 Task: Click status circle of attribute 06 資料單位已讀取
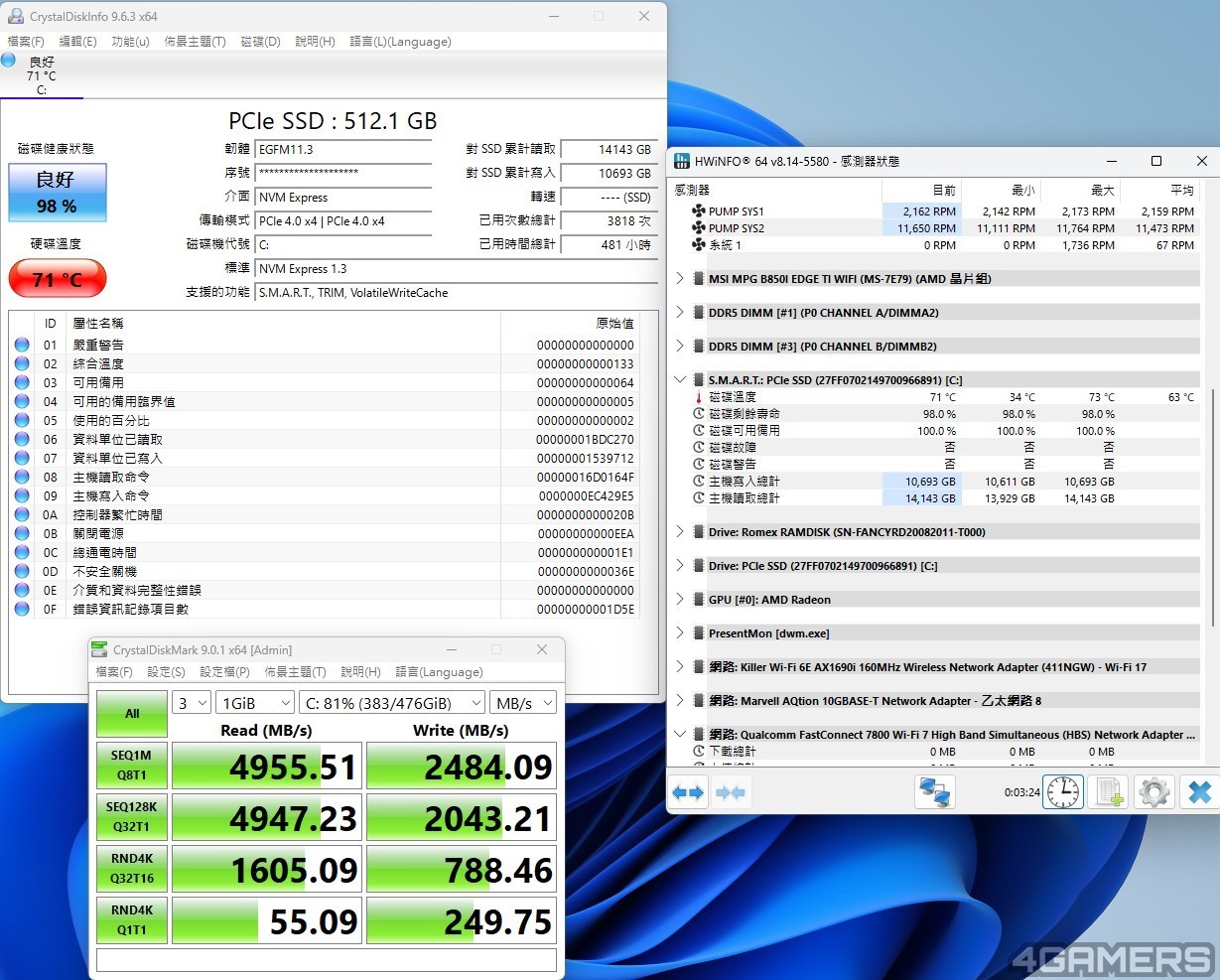(22, 439)
